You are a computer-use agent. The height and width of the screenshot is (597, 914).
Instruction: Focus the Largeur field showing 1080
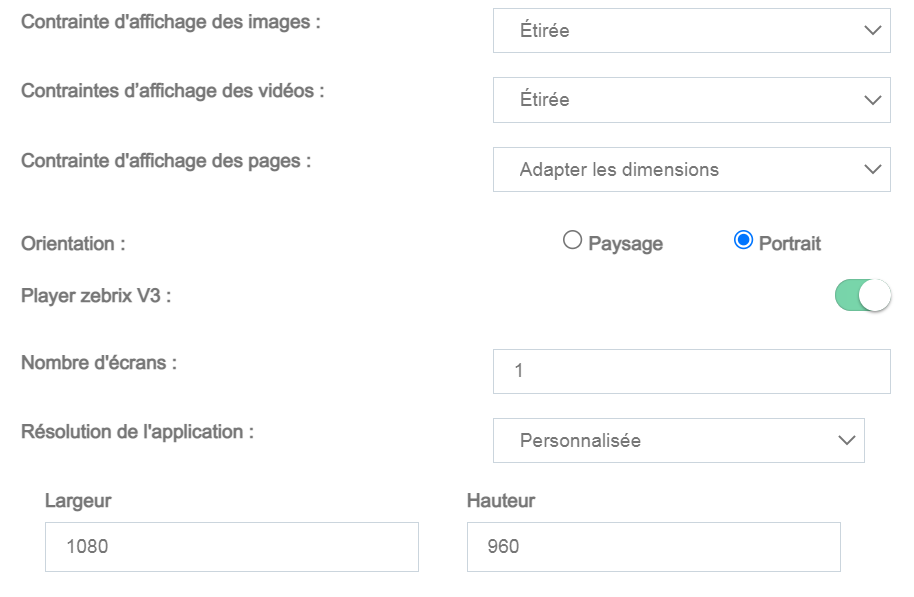231,547
